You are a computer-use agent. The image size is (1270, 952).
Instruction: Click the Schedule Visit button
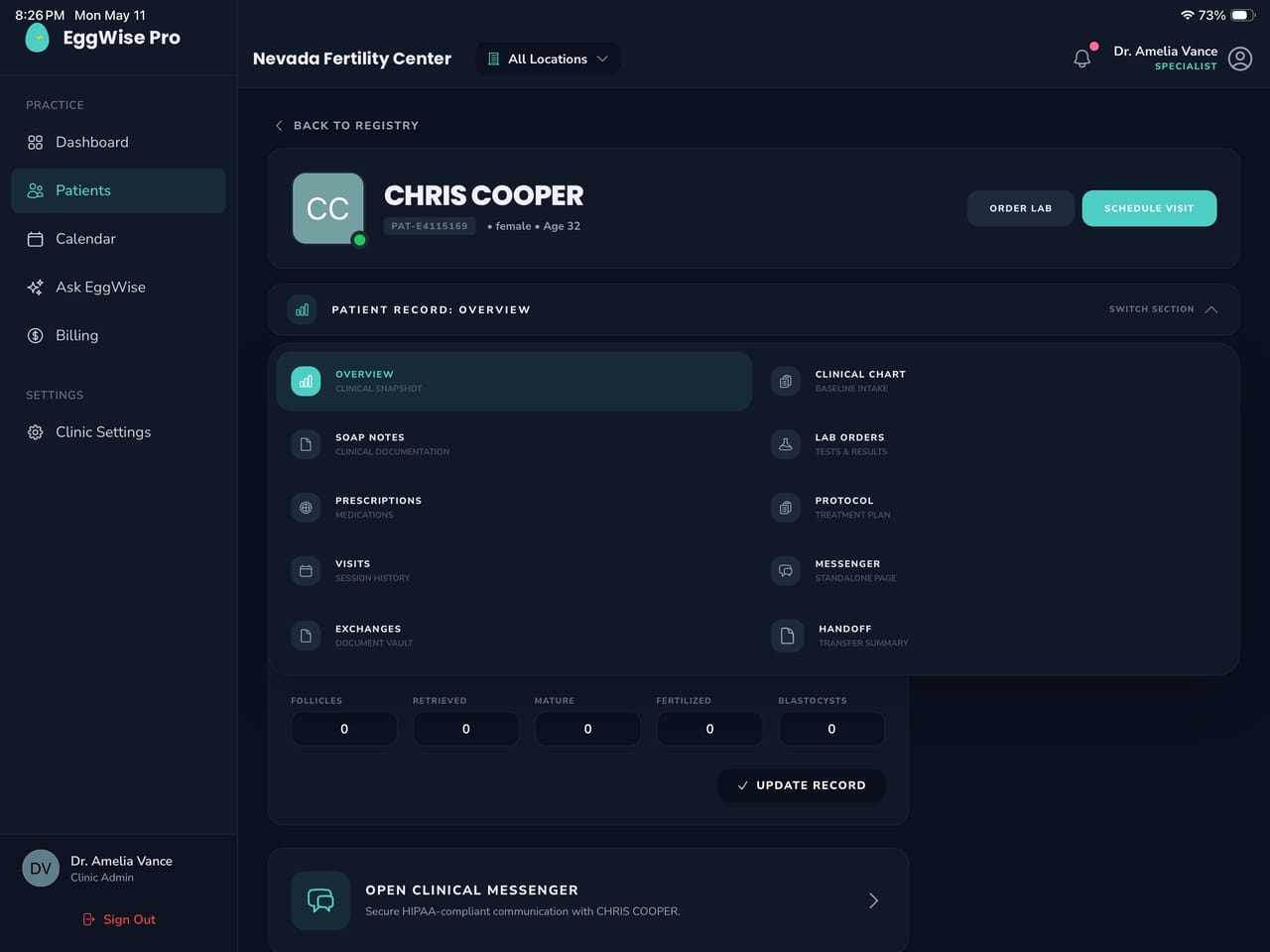tap(1149, 208)
